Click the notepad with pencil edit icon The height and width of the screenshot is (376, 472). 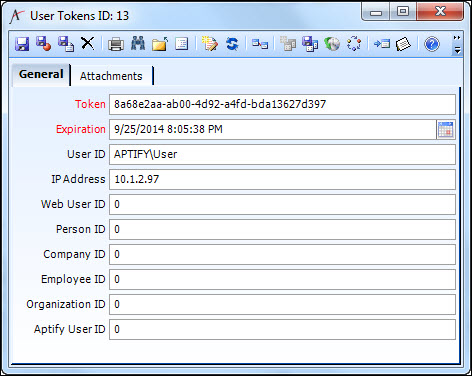click(210, 44)
